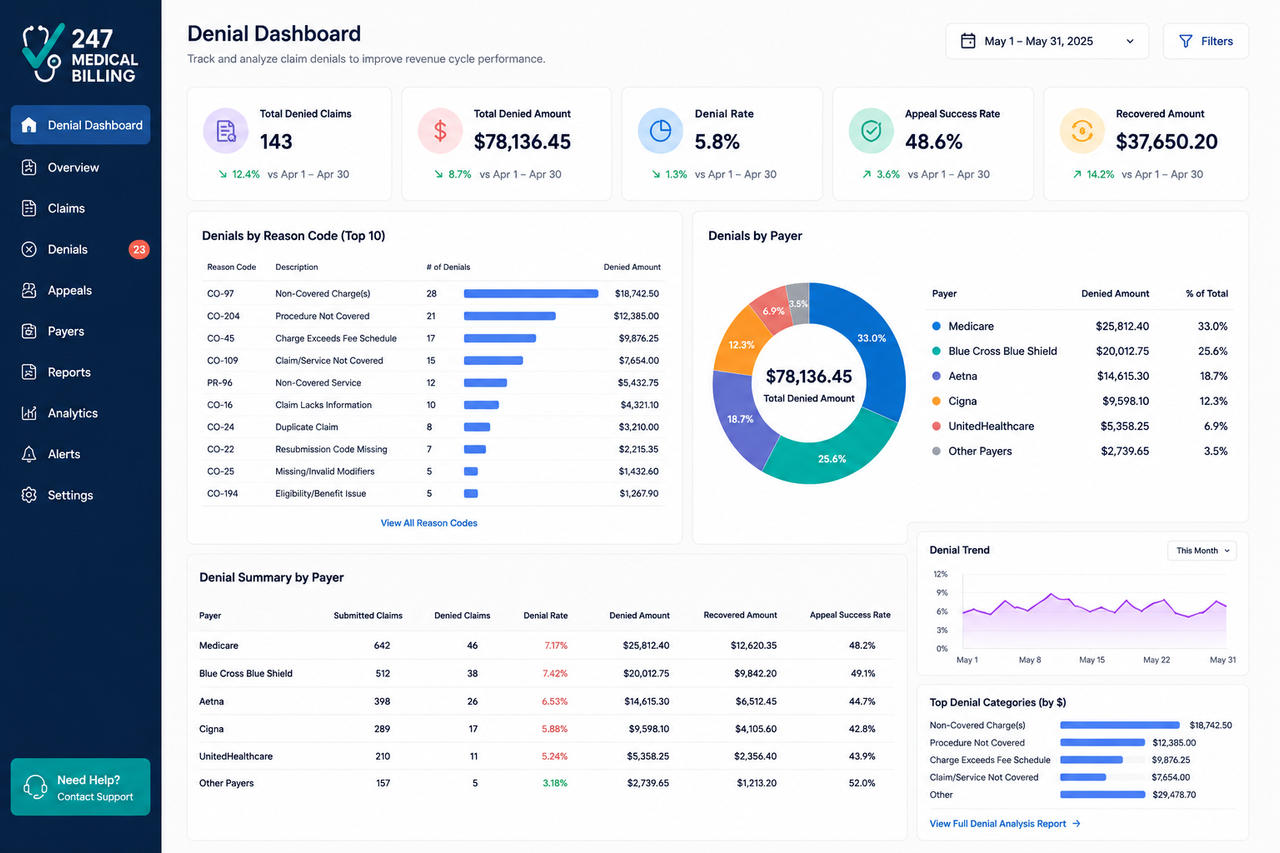Click the Filters button
Image resolution: width=1280 pixels, height=853 pixels.
coord(1205,41)
